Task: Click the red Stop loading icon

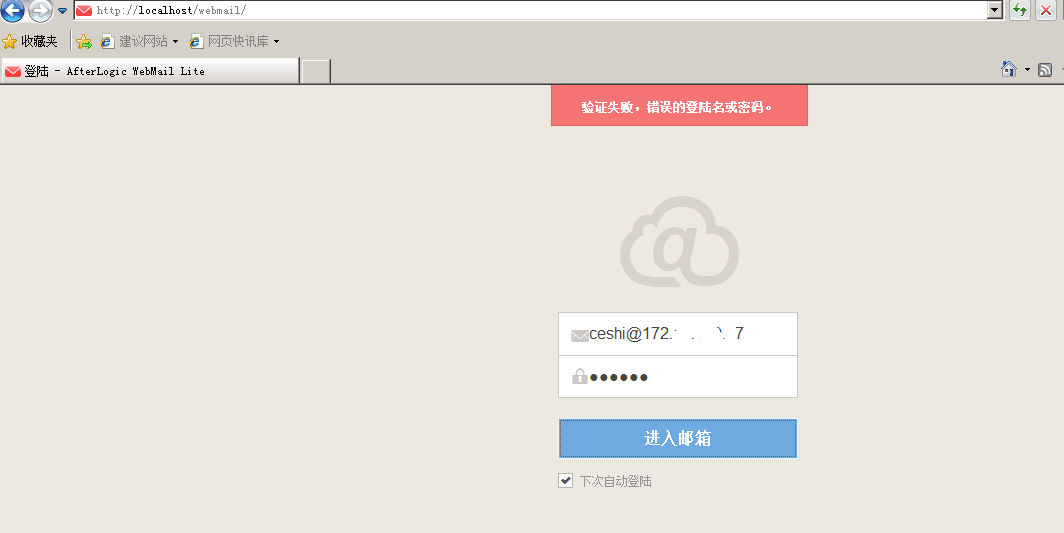Action: pos(1046,10)
